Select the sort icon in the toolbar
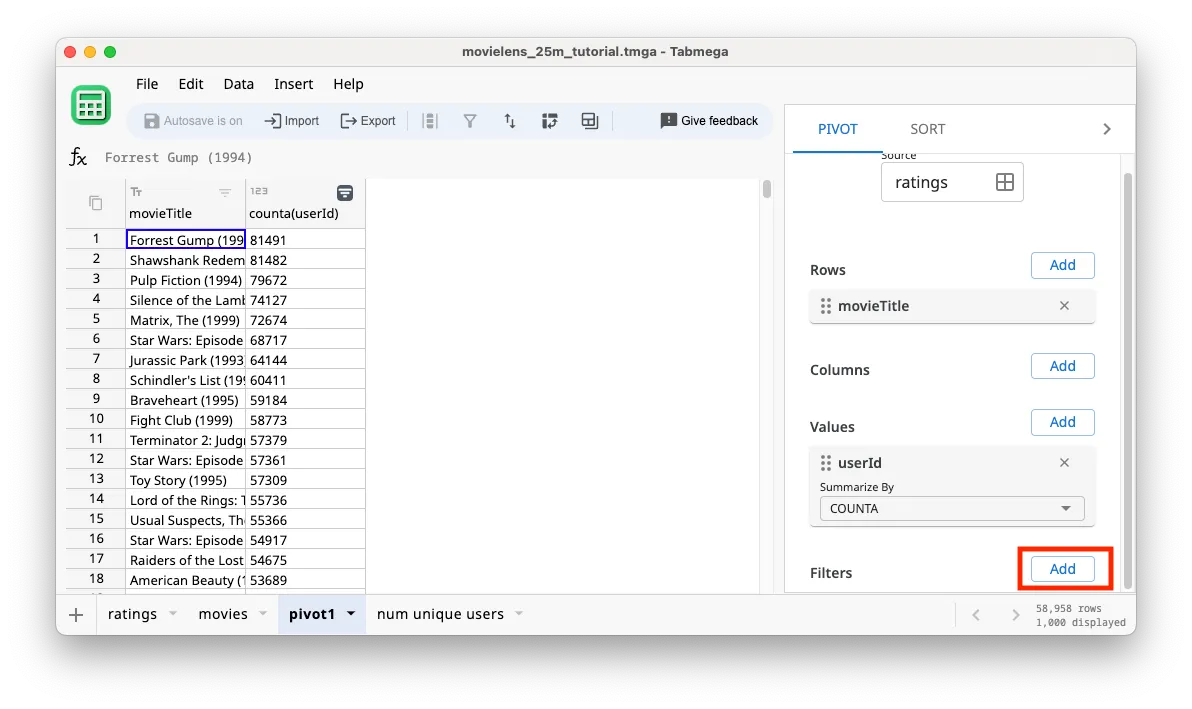 510,120
